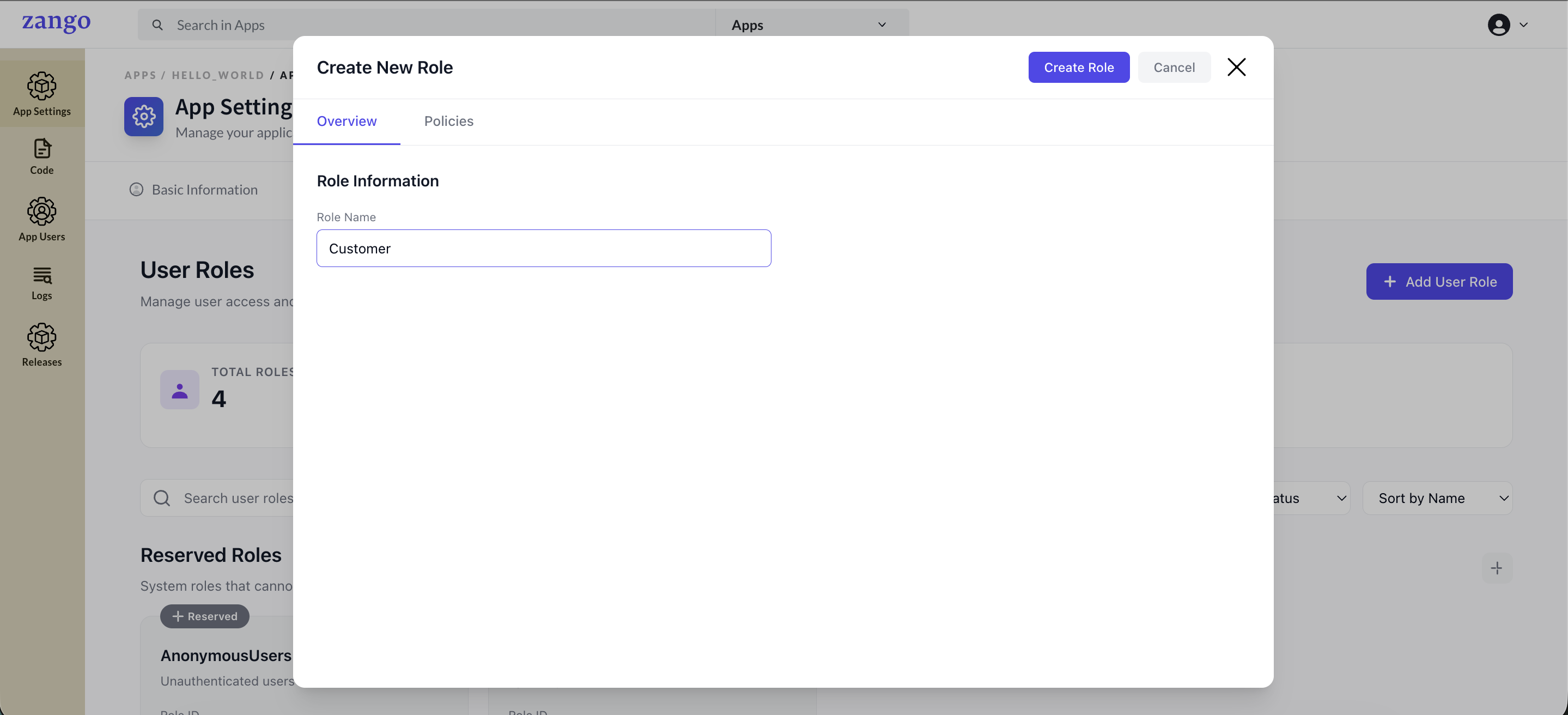The width and height of the screenshot is (1568, 715).
Task: Open Releases in the sidebar
Action: tap(42, 346)
